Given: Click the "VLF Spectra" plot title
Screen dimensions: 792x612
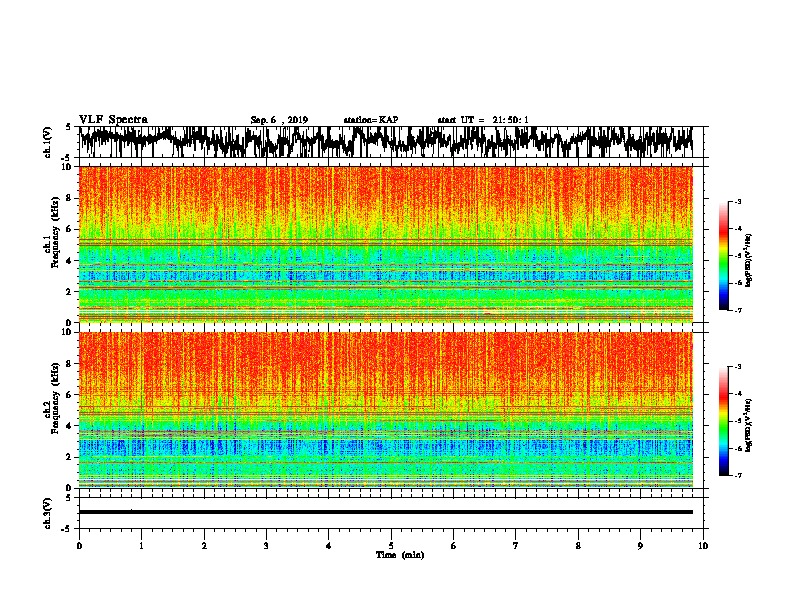Looking at the screenshot, I should (x=113, y=120).
